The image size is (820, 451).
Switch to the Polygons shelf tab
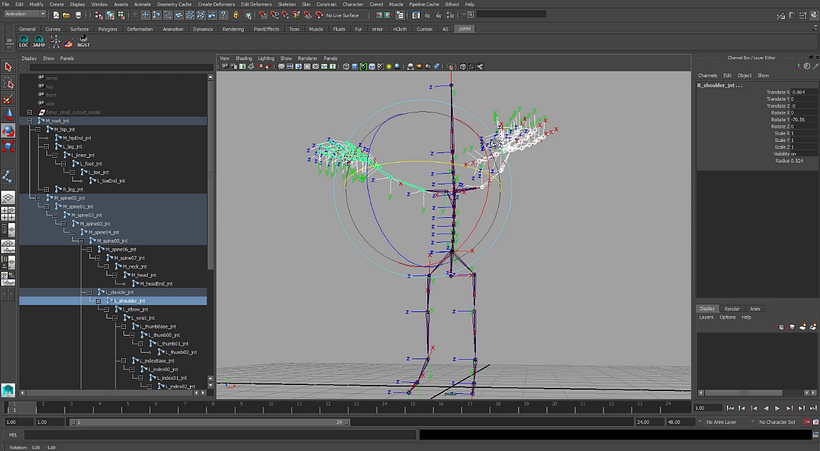pyautogui.click(x=107, y=30)
